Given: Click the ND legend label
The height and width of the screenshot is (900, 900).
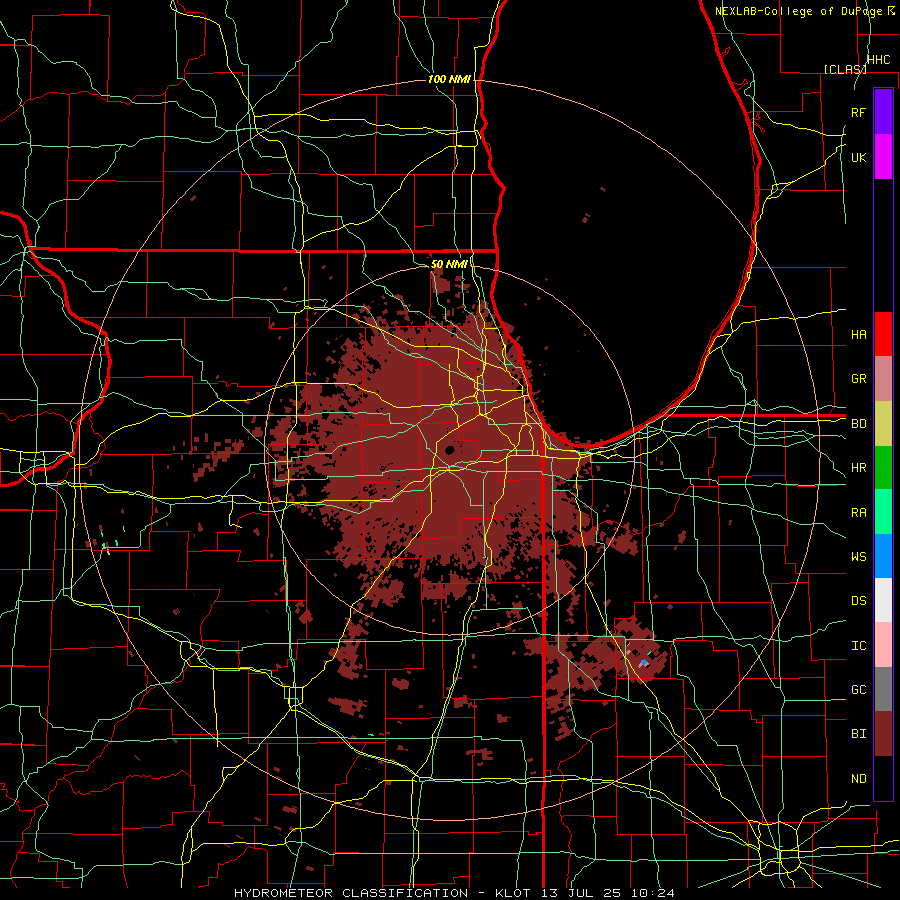Looking at the screenshot, I should point(859,778).
